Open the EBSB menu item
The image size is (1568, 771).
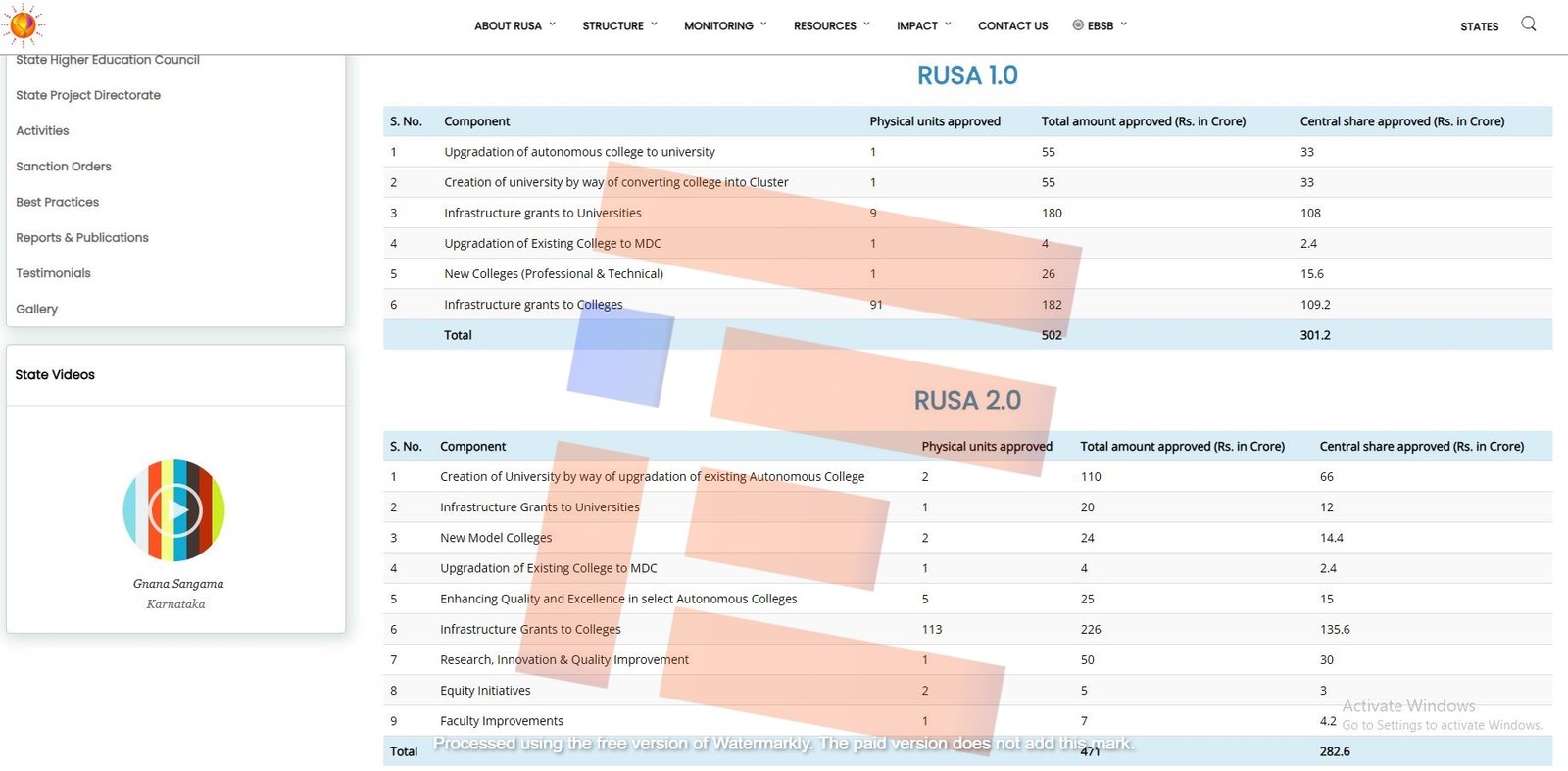point(1101,26)
